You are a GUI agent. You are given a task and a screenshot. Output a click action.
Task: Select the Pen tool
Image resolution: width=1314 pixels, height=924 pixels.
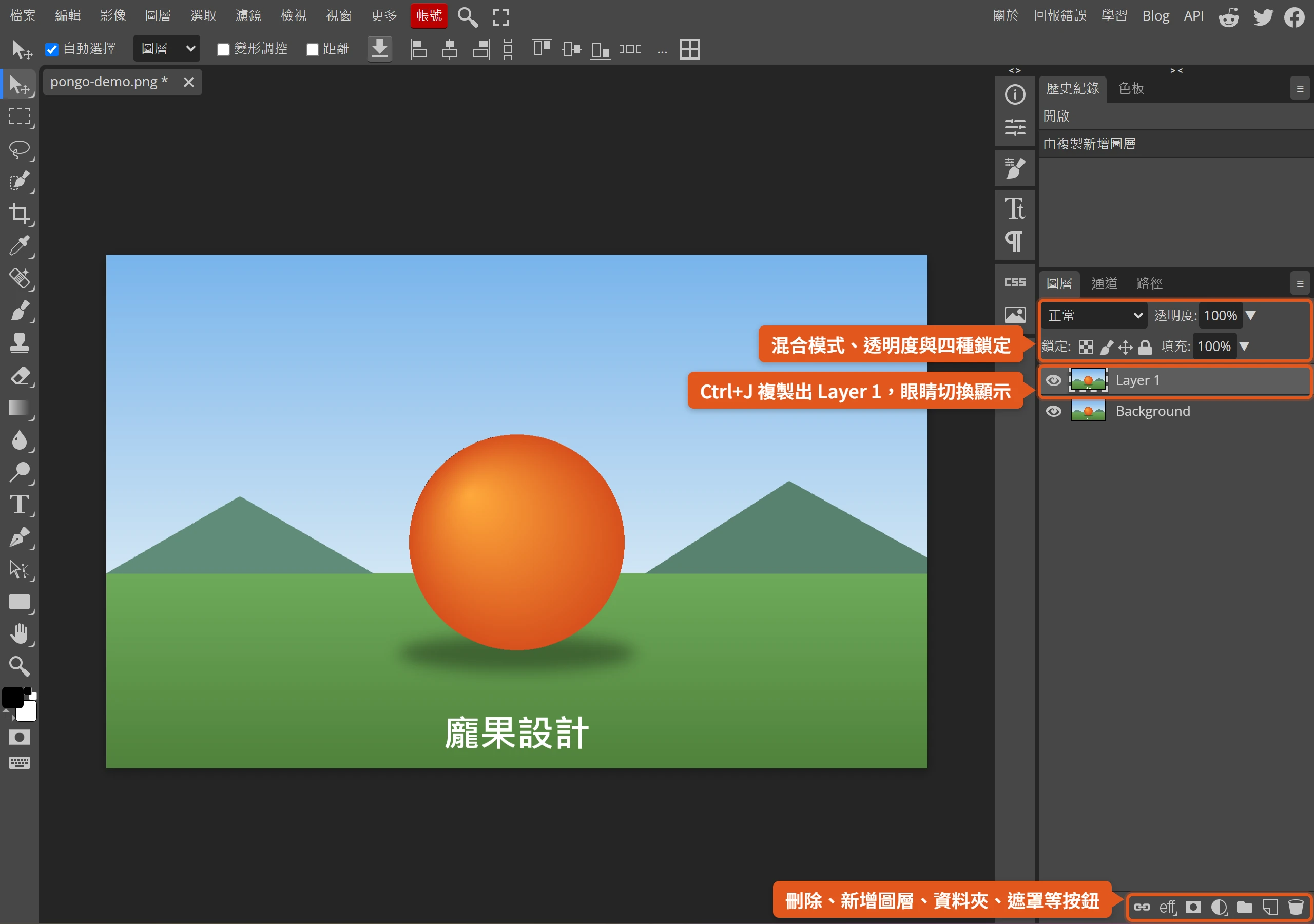20,537
